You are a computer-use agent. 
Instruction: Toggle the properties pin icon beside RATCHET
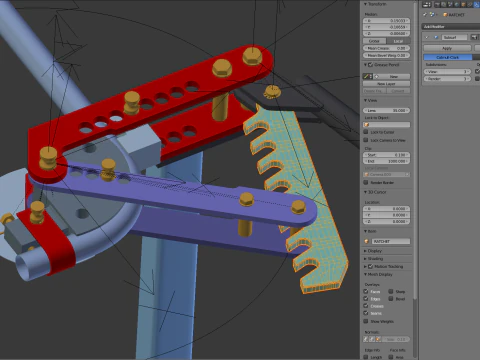[425, 15]
